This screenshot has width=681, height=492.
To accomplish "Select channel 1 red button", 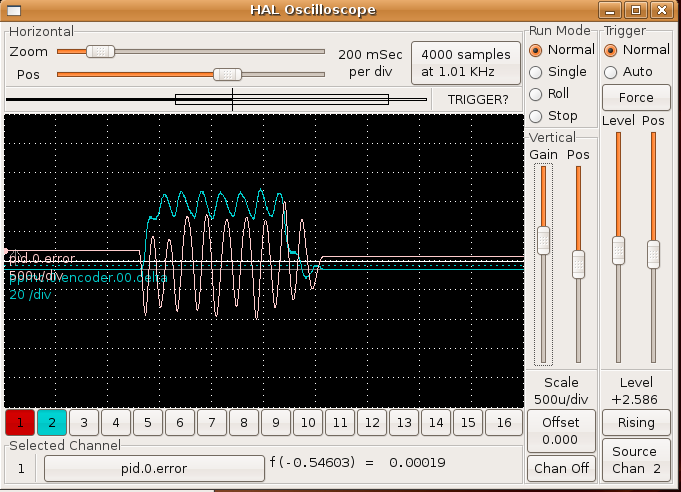I will coord(20,423).
